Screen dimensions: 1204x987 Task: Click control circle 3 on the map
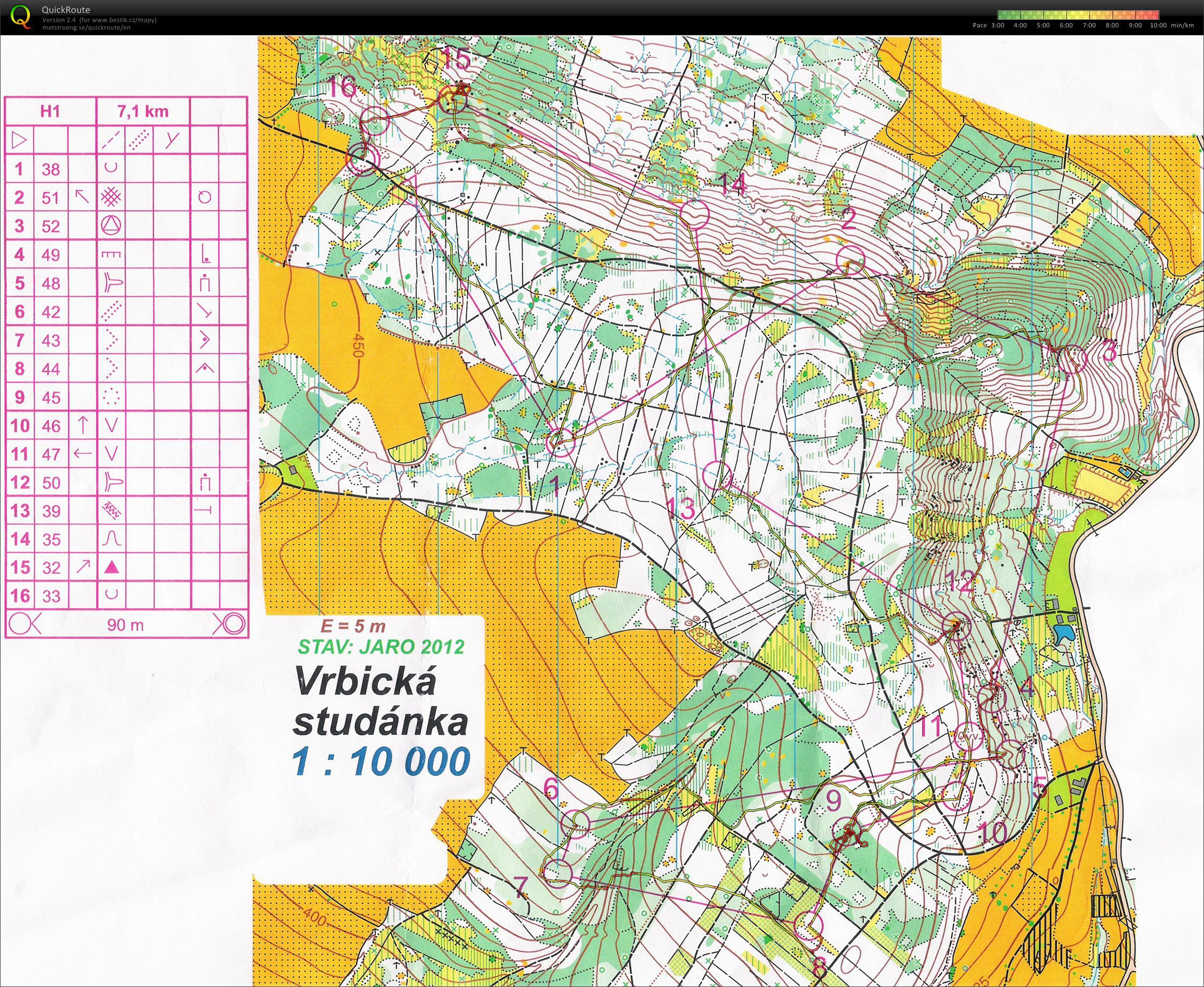[1072, 359]
